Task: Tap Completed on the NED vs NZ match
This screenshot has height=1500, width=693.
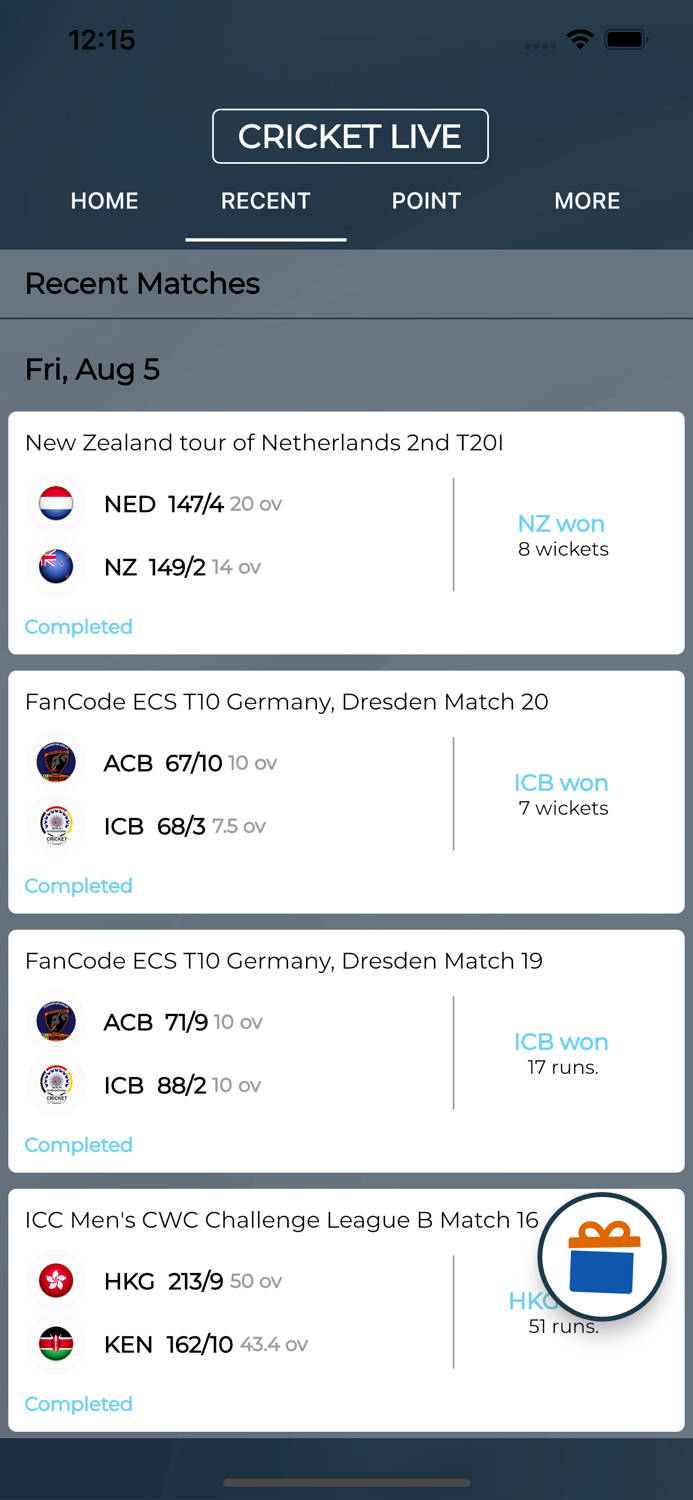Action: (x=78, y=626)
